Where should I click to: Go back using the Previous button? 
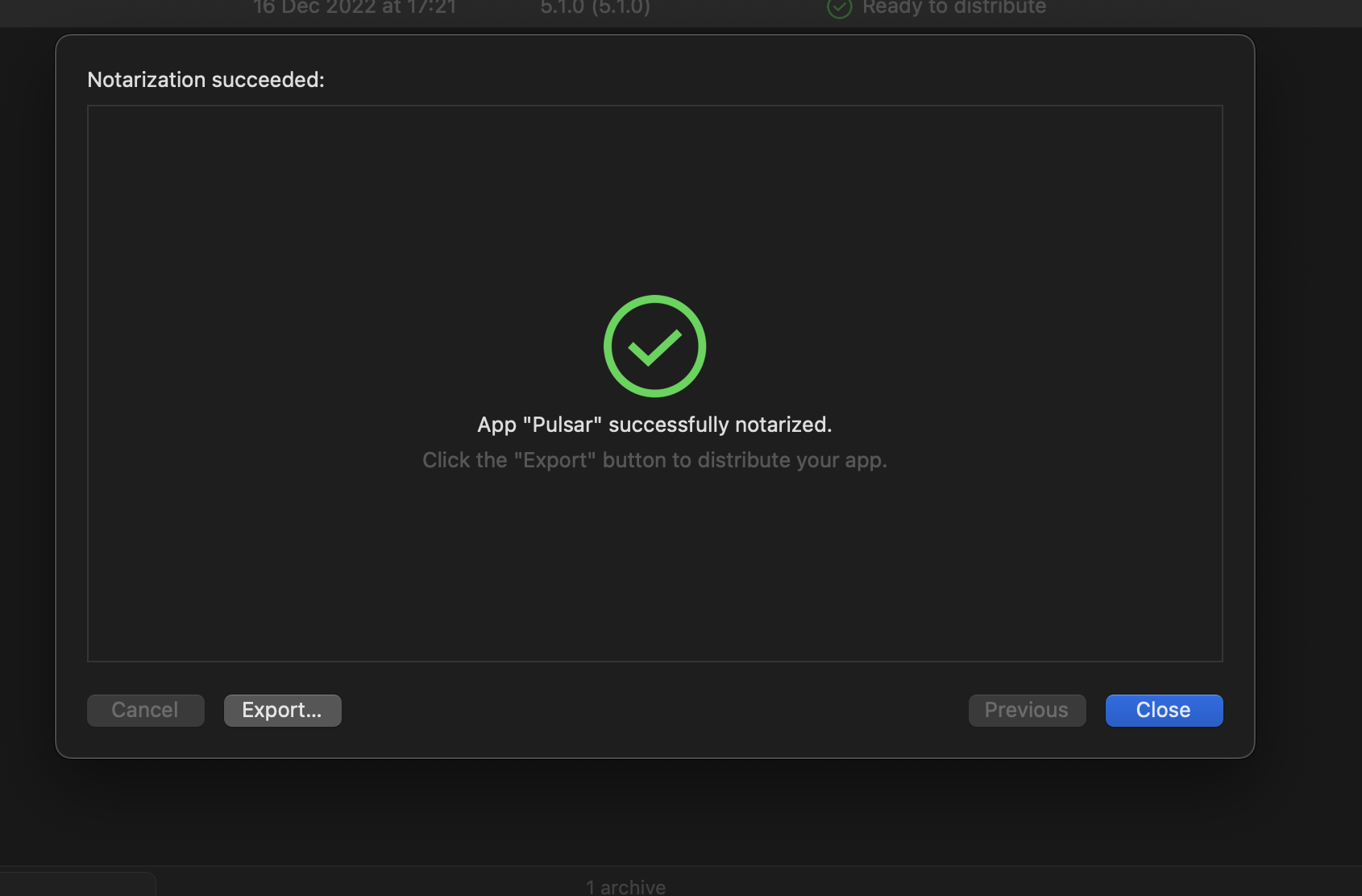coord(1027,710)
